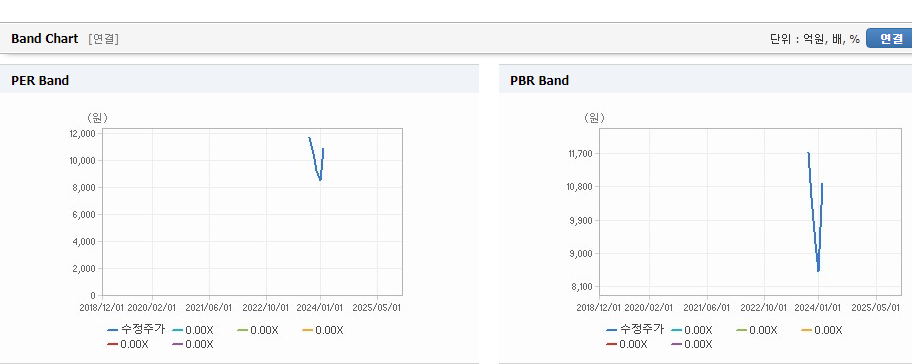Click the 4,000 y-axis label
Image resolution: width=912 pixels, height=364 pixels.
pos(85,241)
